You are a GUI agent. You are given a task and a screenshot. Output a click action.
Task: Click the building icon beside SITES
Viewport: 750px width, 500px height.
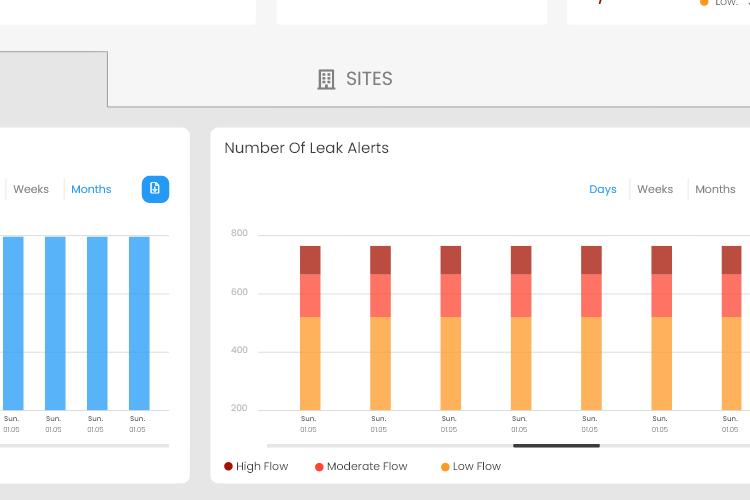pyautogui.click(x=326, y=79)
